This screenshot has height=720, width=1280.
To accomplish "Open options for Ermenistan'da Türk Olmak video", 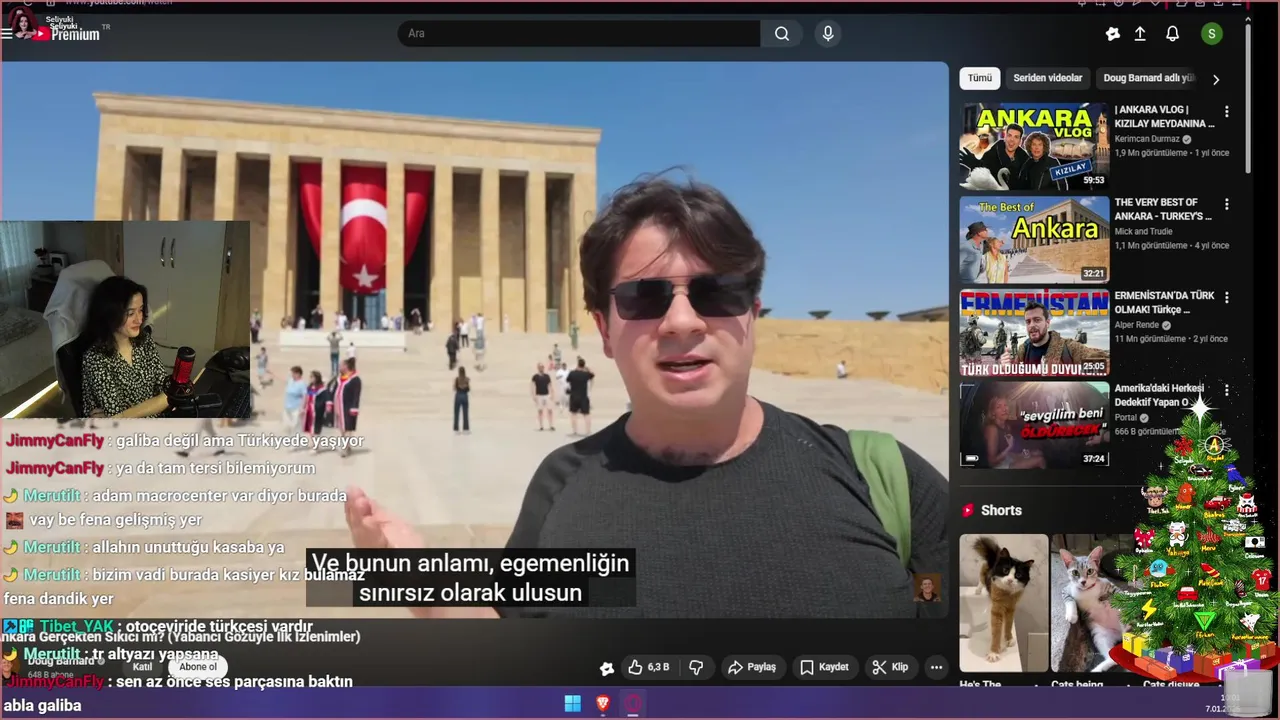I will [1226, 298].
